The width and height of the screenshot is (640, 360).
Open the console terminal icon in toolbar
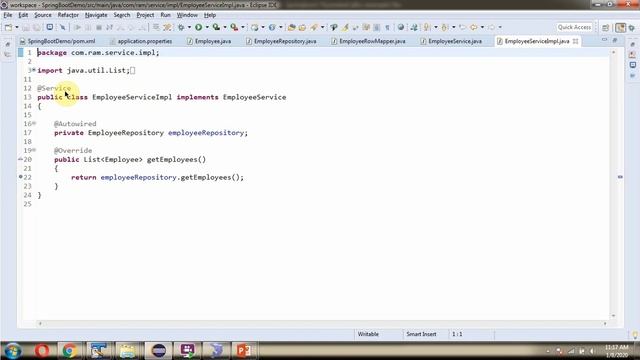tap(49, 27)
